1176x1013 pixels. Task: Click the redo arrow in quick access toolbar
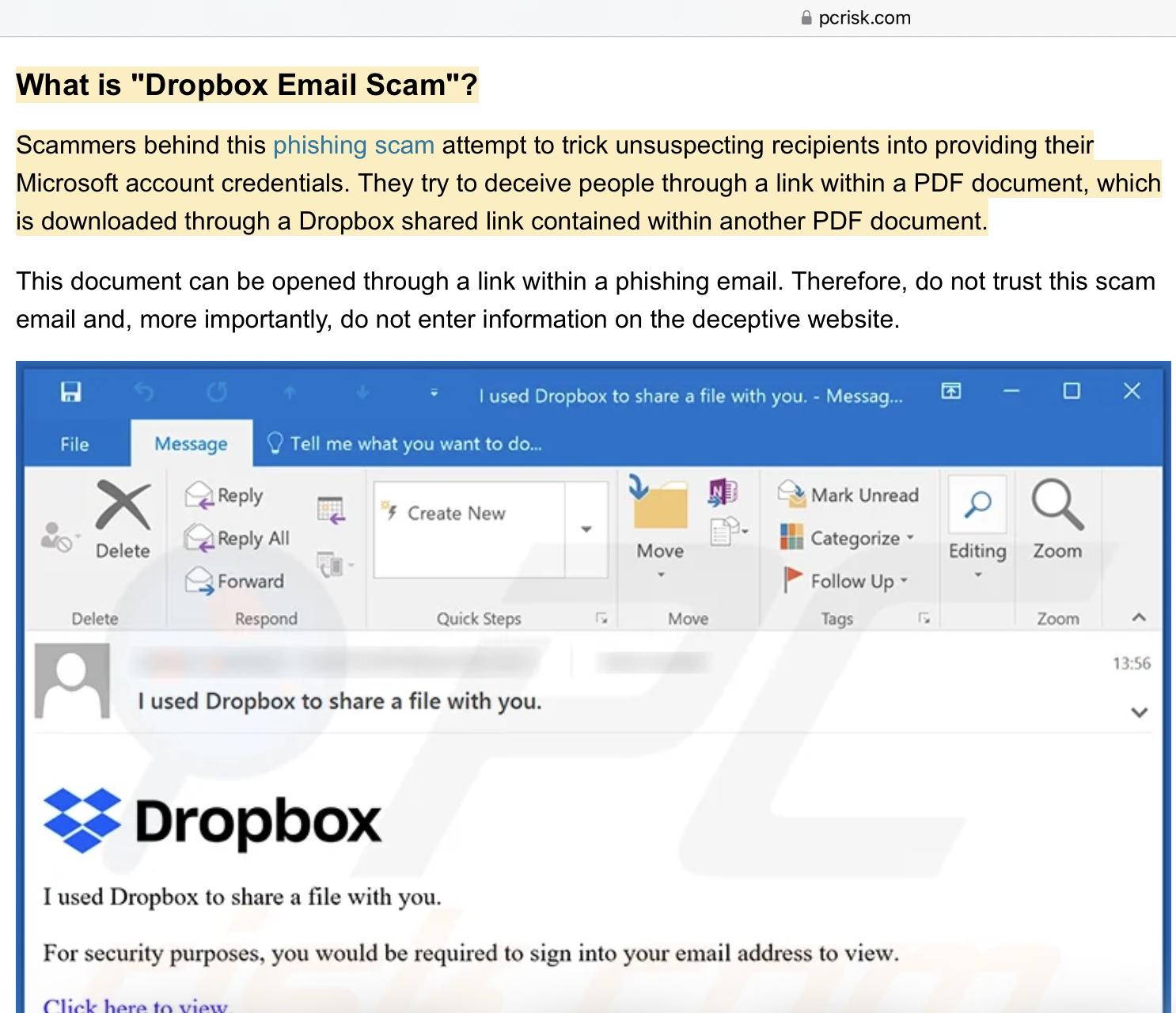coord(218,392)
